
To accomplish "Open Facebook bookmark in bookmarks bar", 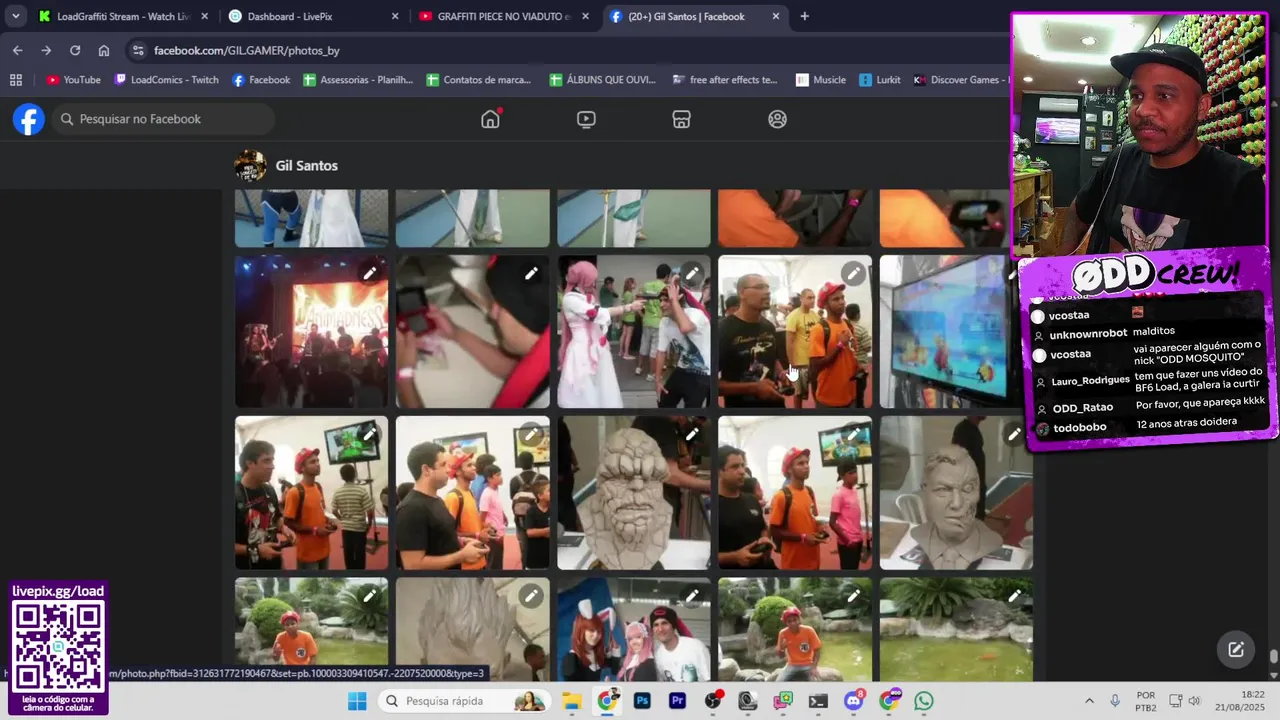I will point(261,80).
